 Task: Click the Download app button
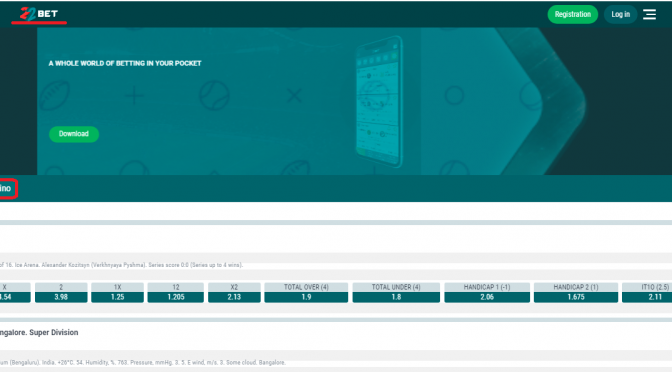click(x=74, y=134)
